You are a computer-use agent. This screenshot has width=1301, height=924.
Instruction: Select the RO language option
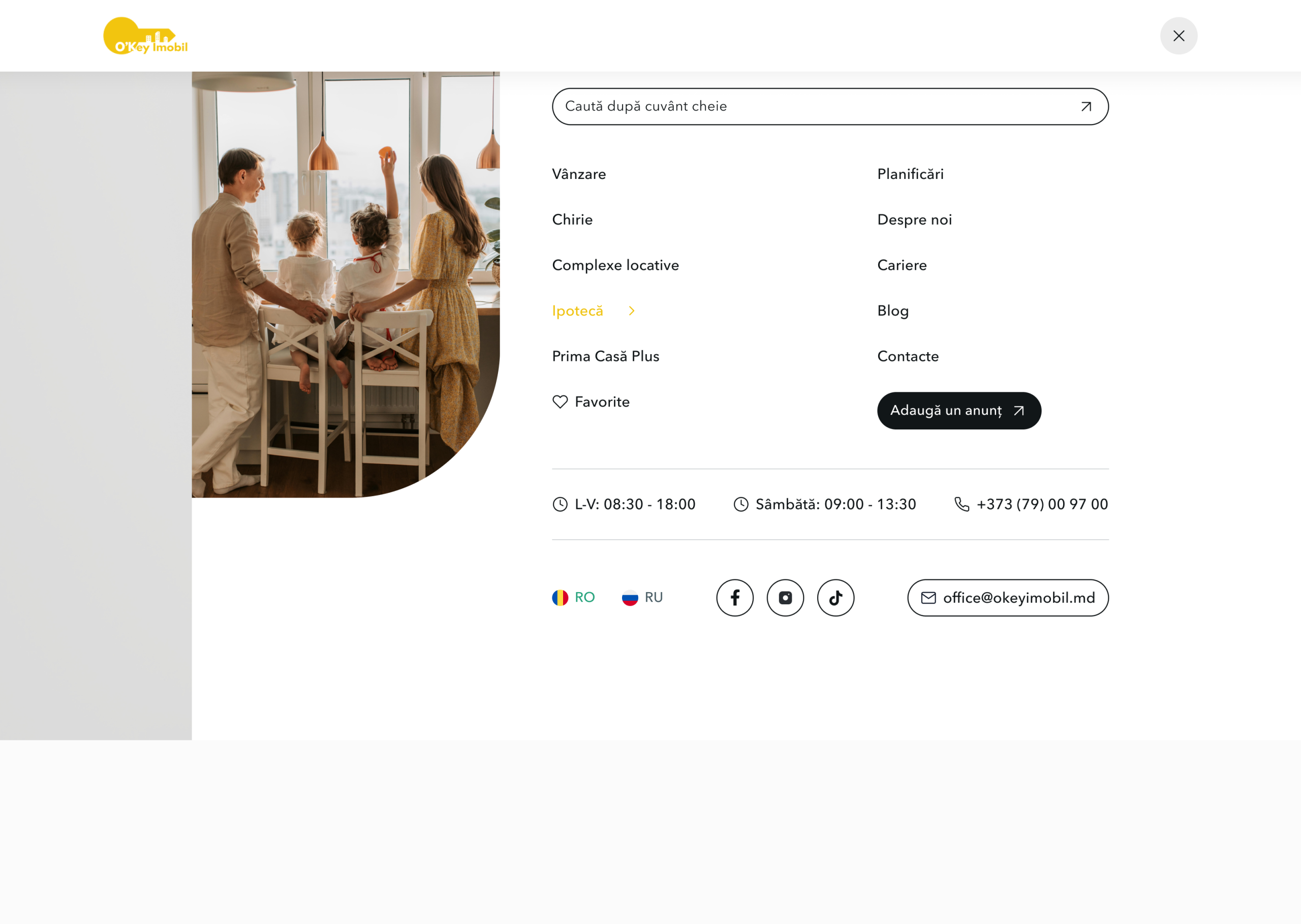click(573, 597)
